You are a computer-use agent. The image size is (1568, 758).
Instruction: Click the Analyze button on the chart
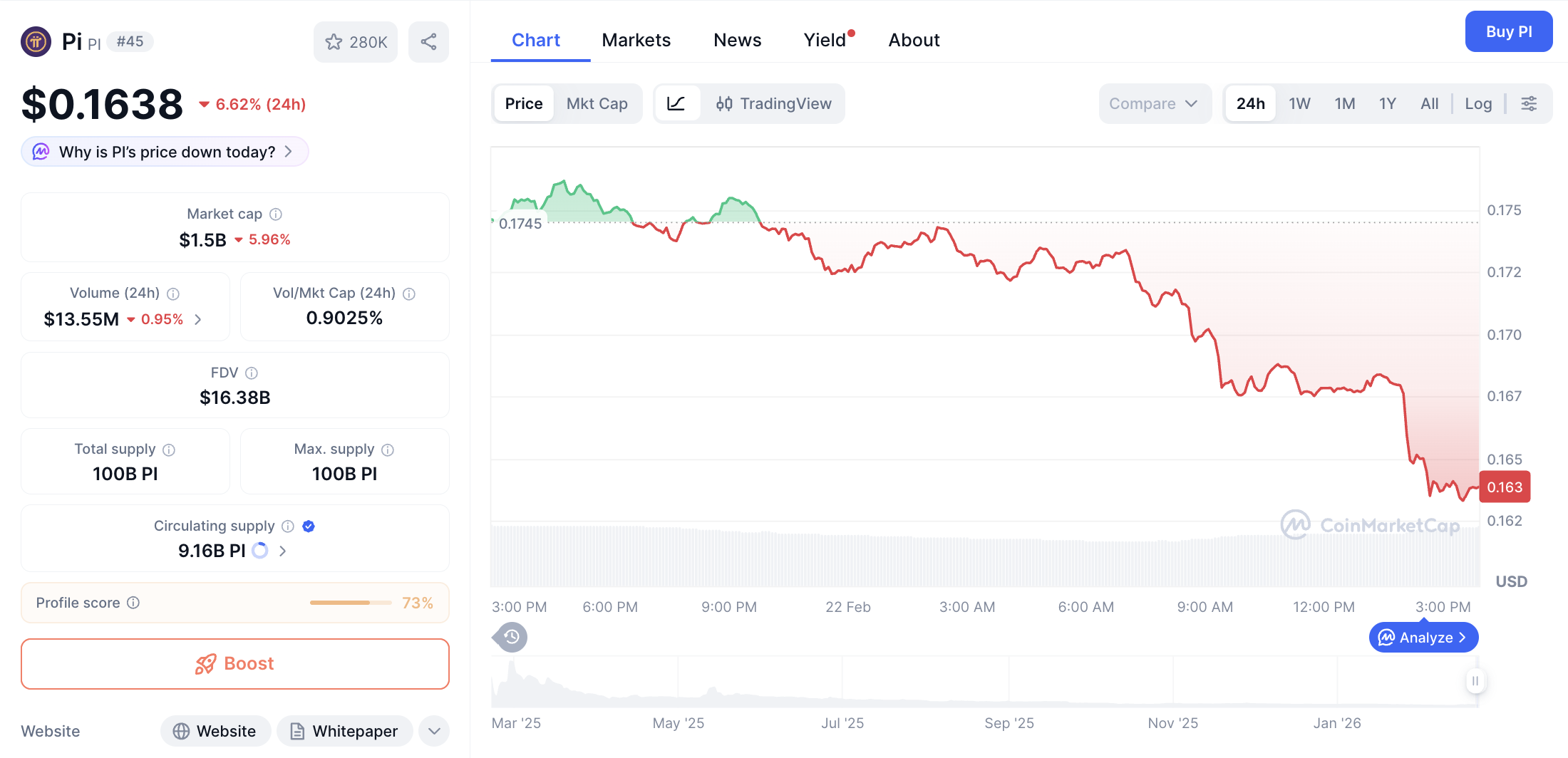coord(1423,637)
